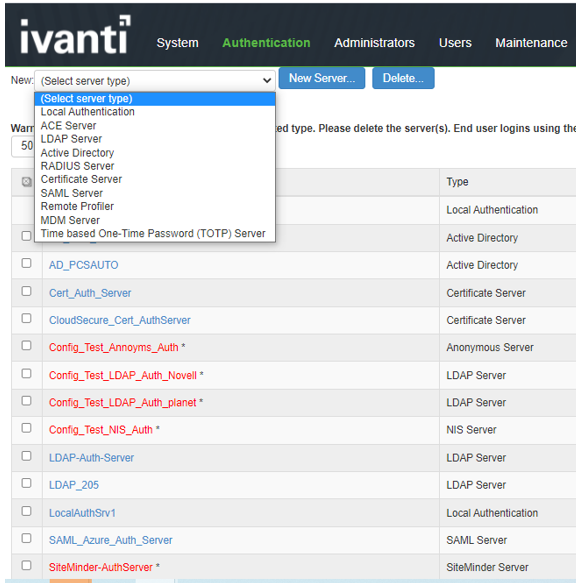Open the LDAP_205 server link
This screenshot has width=579, height=583.
pyautogui.click(x=74, y=485)
